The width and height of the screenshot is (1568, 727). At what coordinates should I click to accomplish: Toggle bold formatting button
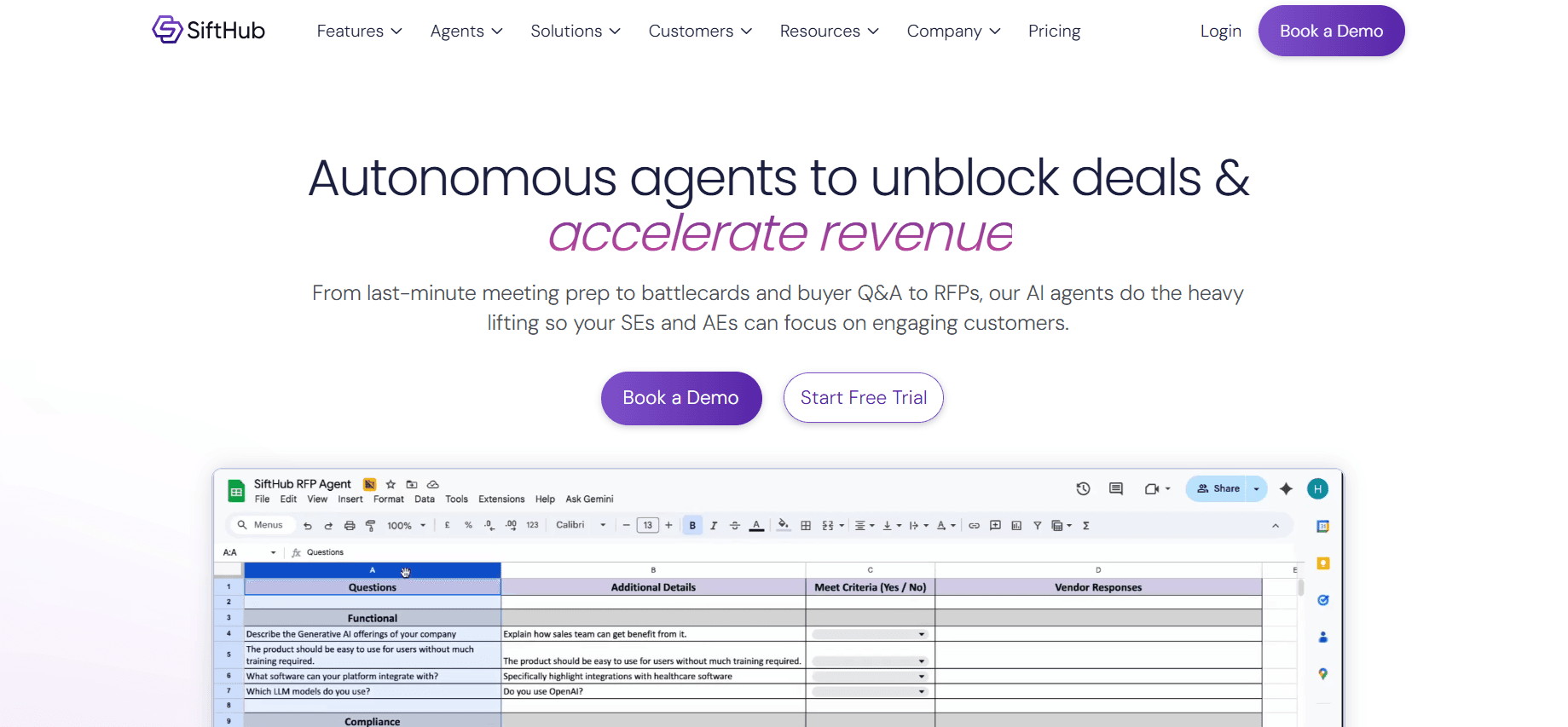coord(692,526)
